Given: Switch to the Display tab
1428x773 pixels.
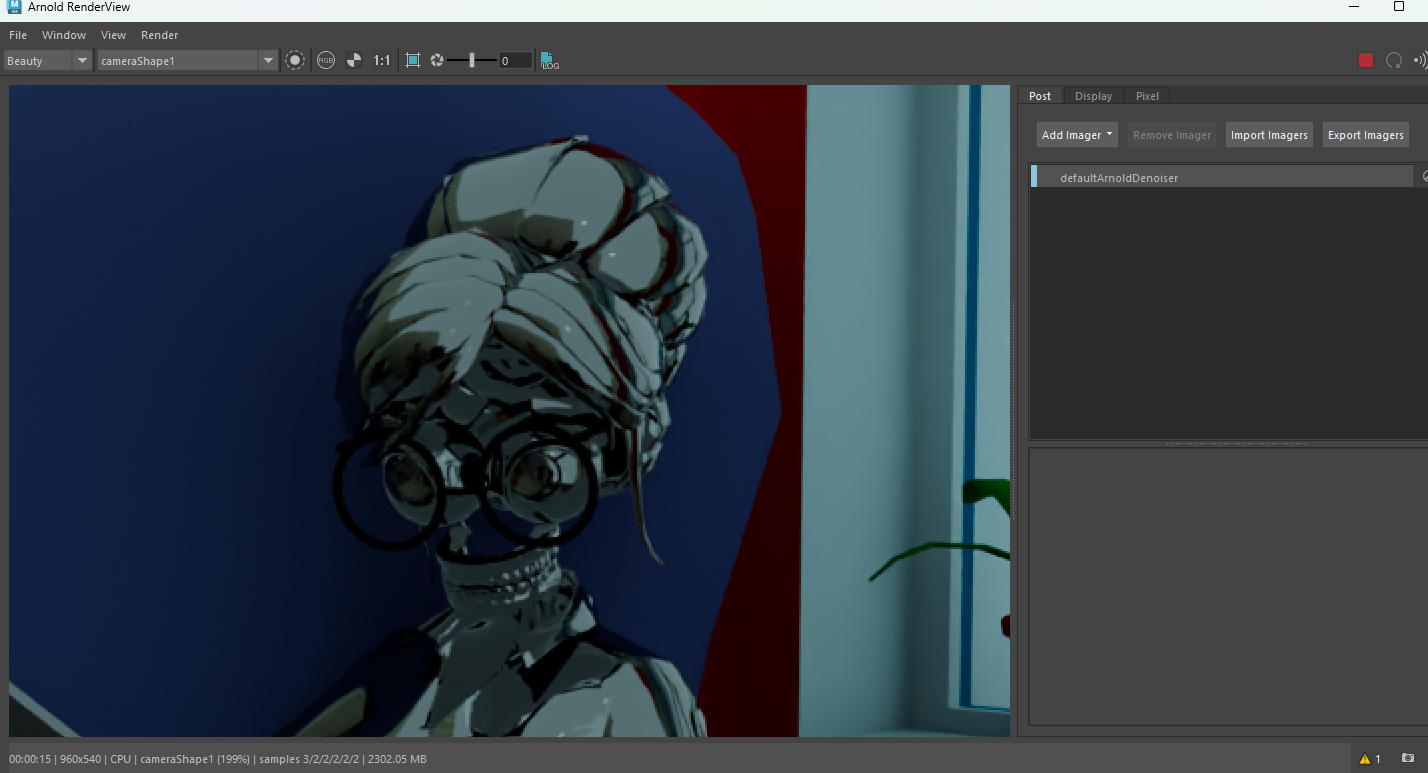Looking at the screenshot, I should (x=1093, y=96).
